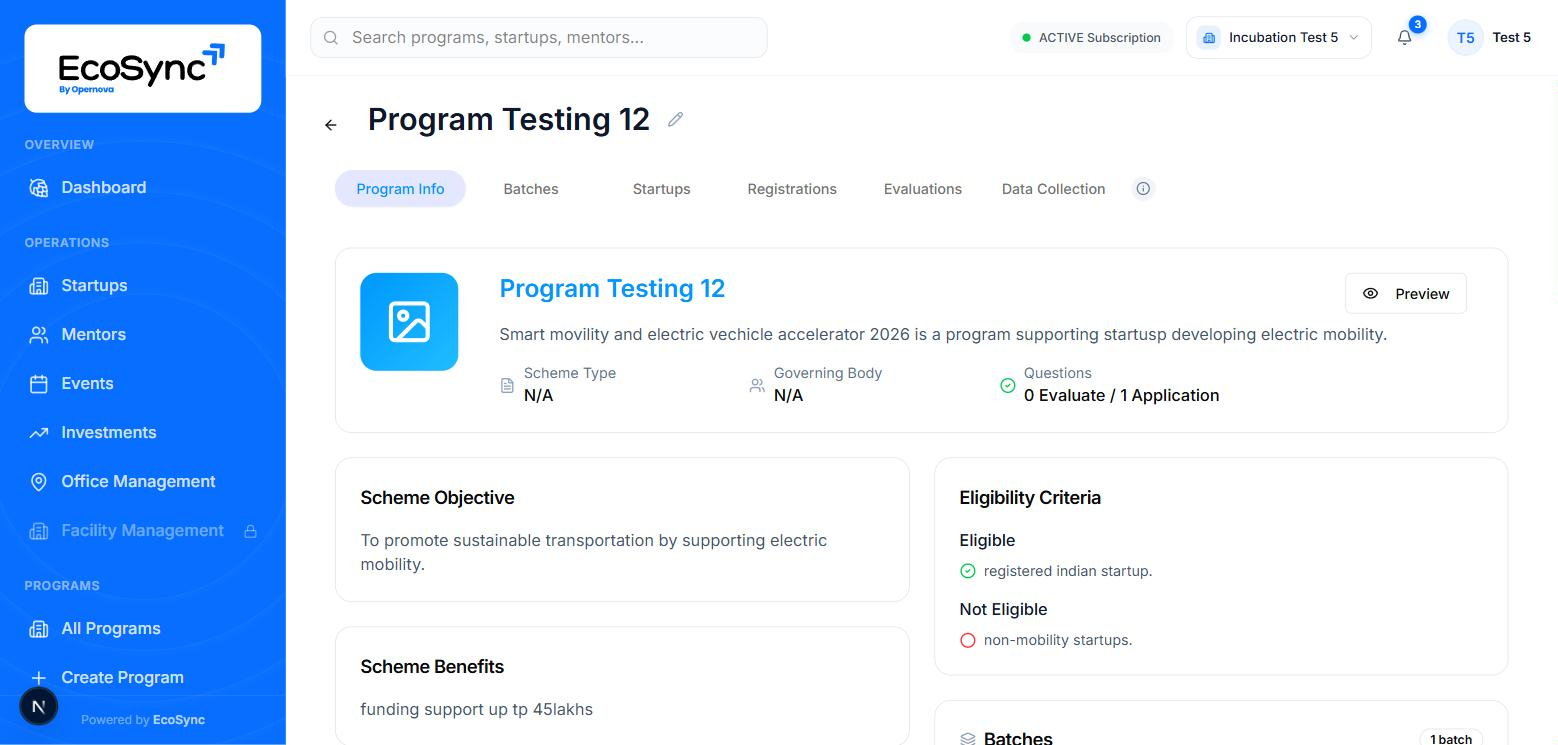Click the incubator icon in organization selector
This screenshot has height=745, width=1558.
pyautogui.click(x=1209, y=38)
